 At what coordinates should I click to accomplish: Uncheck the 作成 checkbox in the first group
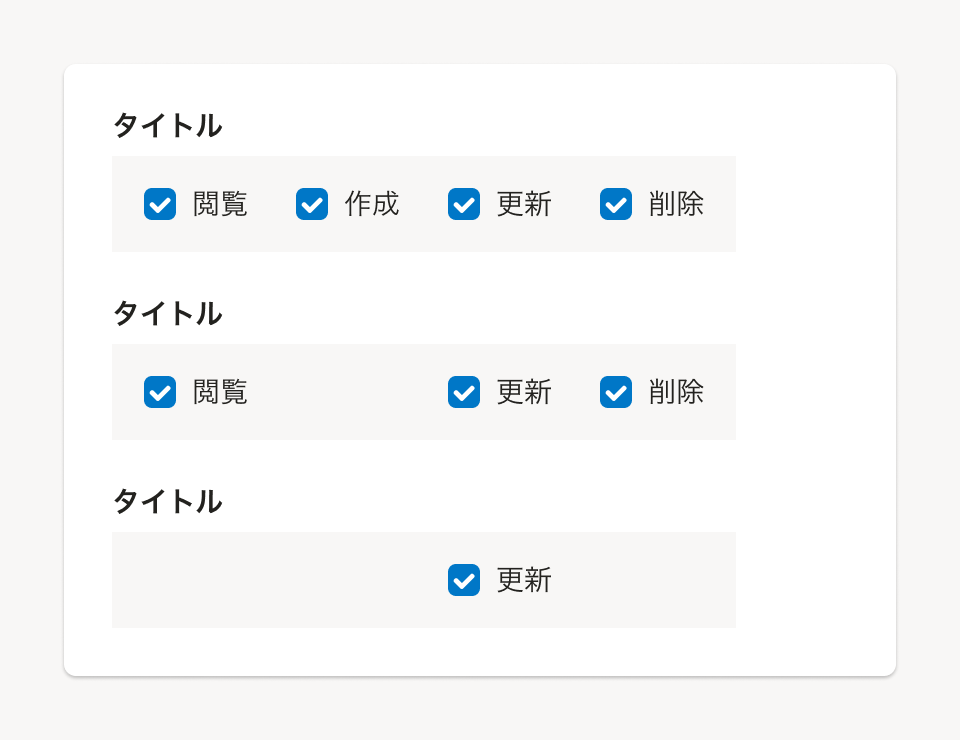coord(312,204)
